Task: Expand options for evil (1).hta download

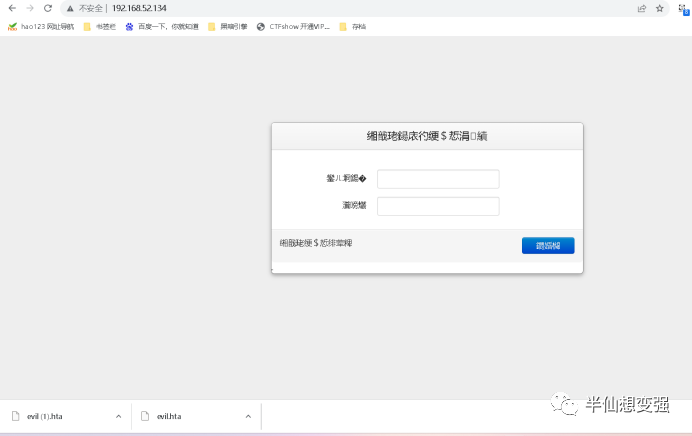Action: click(118, 416)
